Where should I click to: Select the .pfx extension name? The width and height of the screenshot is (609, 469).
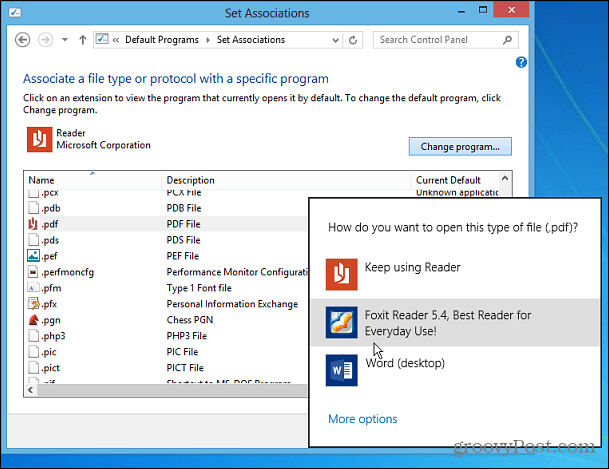[x=49, y=304]
